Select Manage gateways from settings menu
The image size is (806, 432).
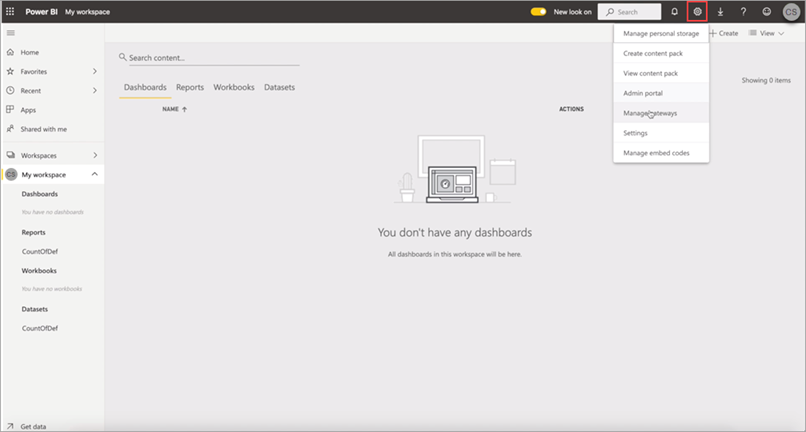pos(650,113)
